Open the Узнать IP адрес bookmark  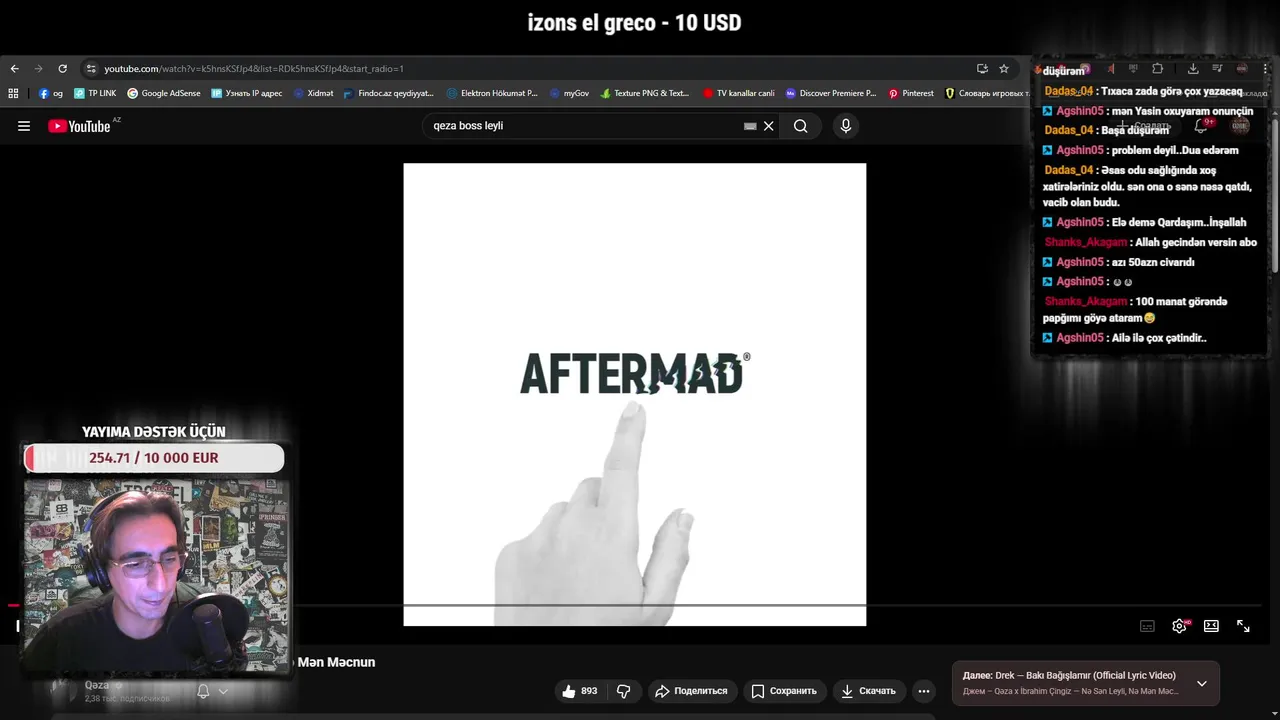(247, 93)
